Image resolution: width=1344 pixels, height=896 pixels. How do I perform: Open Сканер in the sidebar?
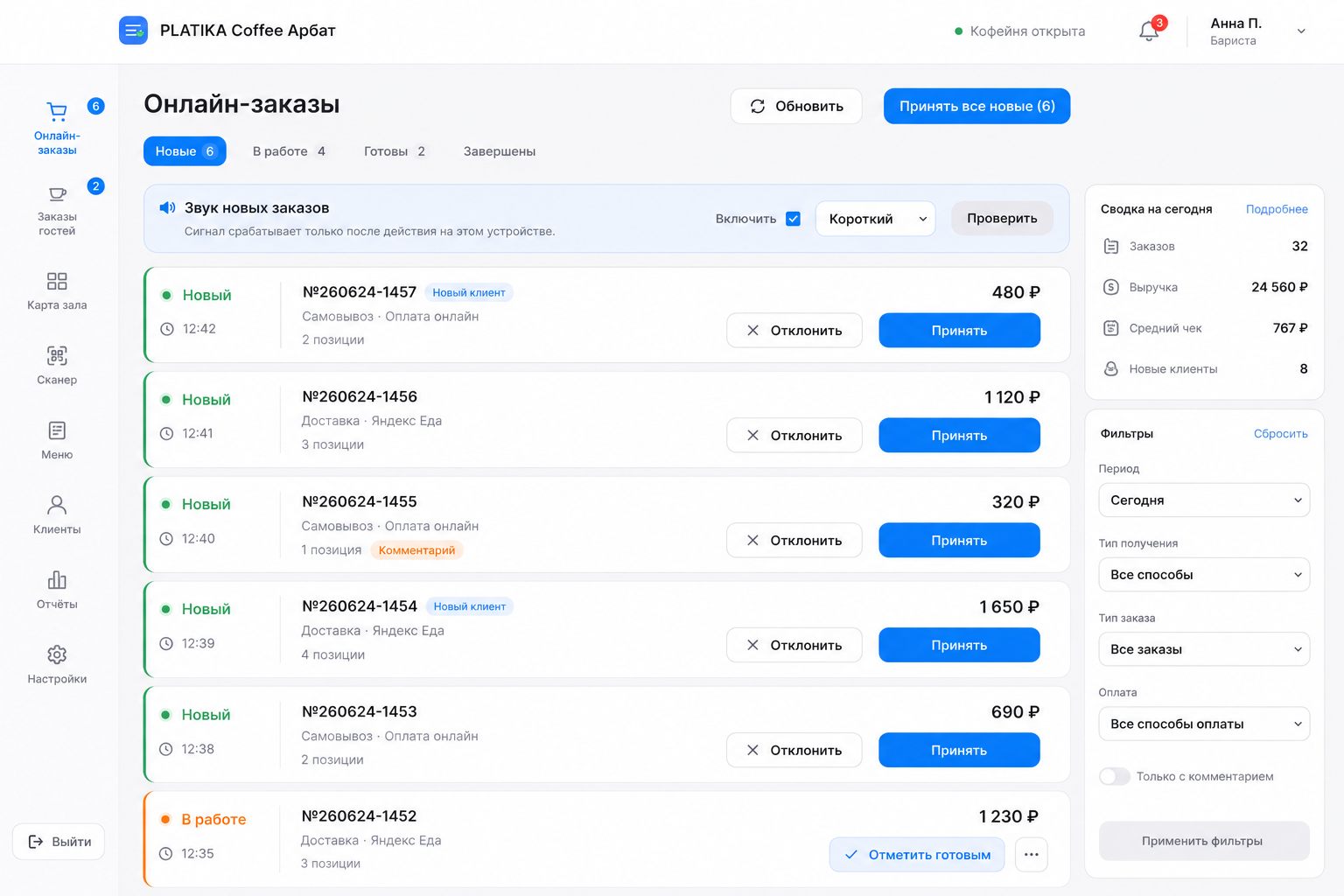[x=57, y=365]
